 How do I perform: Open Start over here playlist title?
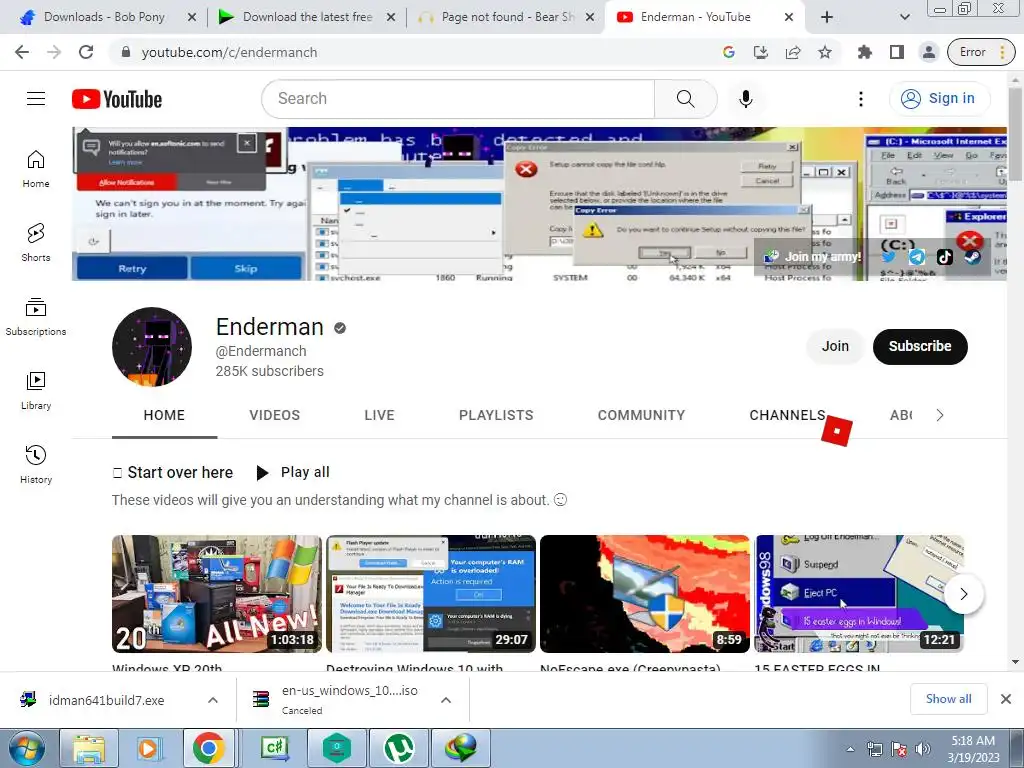tap(180, 472)
